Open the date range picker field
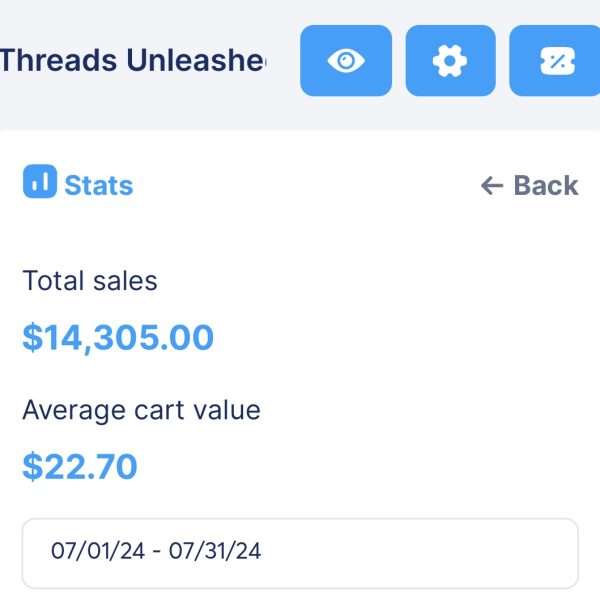600x600 pixels. (300, 552)
